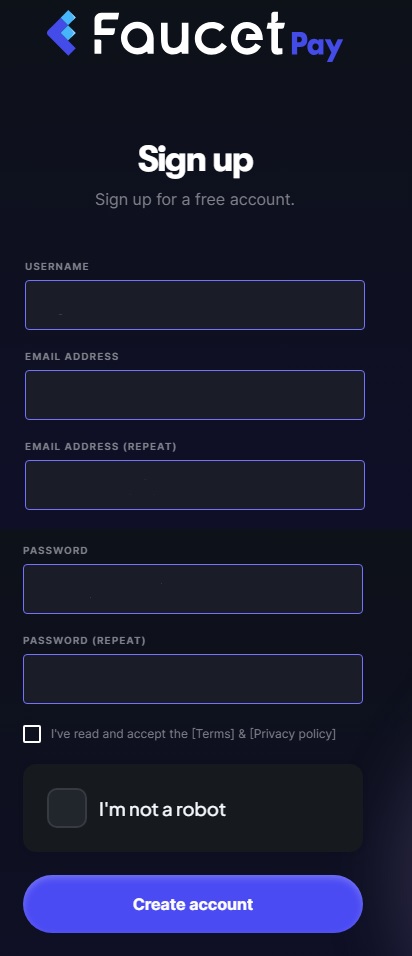The image size is (412, 956).
Task: Open the [Terms] link
Action: [x=213, y=734]
